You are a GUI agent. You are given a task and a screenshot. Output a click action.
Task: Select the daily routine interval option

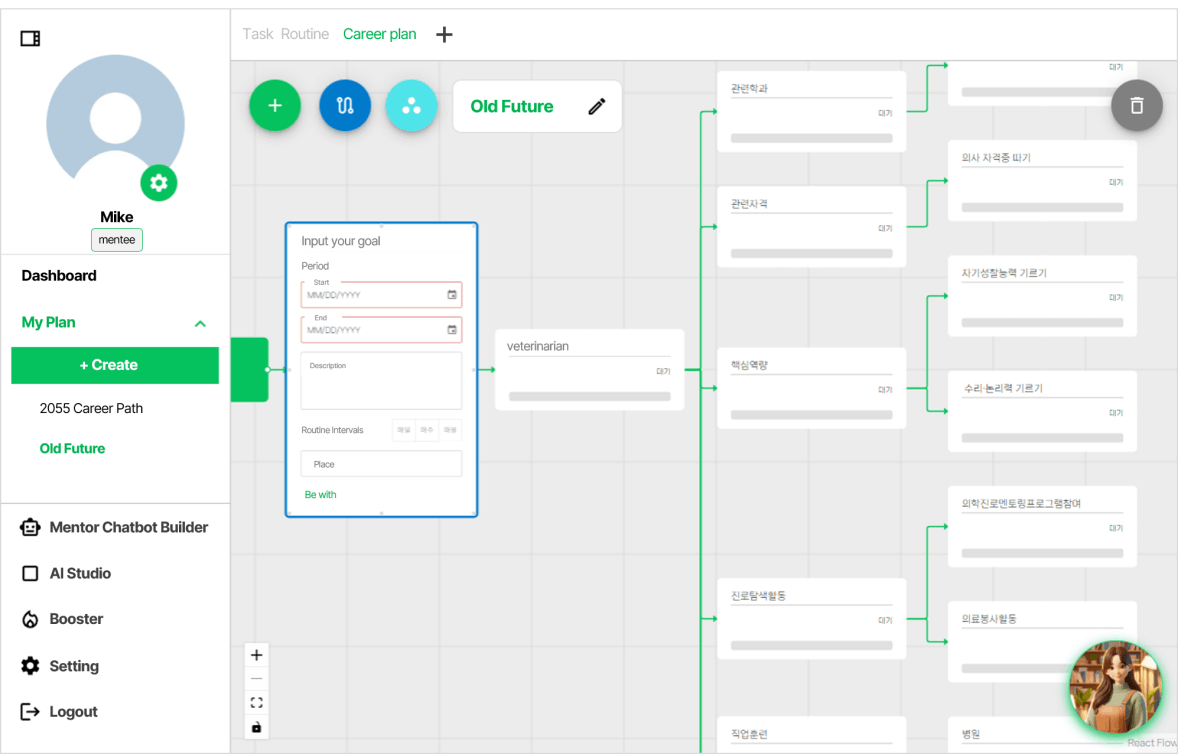tap(404, 430)
